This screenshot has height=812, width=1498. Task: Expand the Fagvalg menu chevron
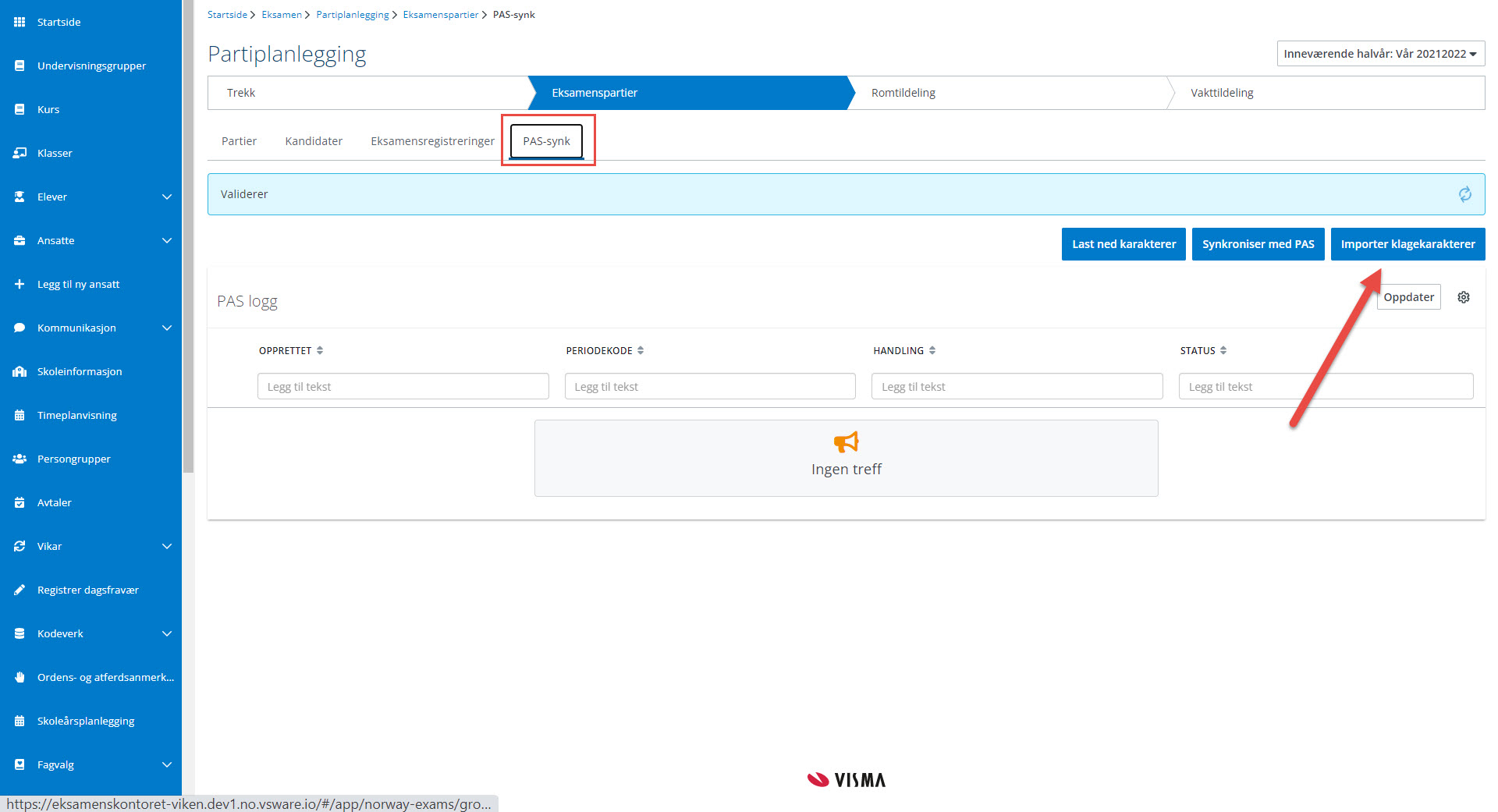click(166, 764)
